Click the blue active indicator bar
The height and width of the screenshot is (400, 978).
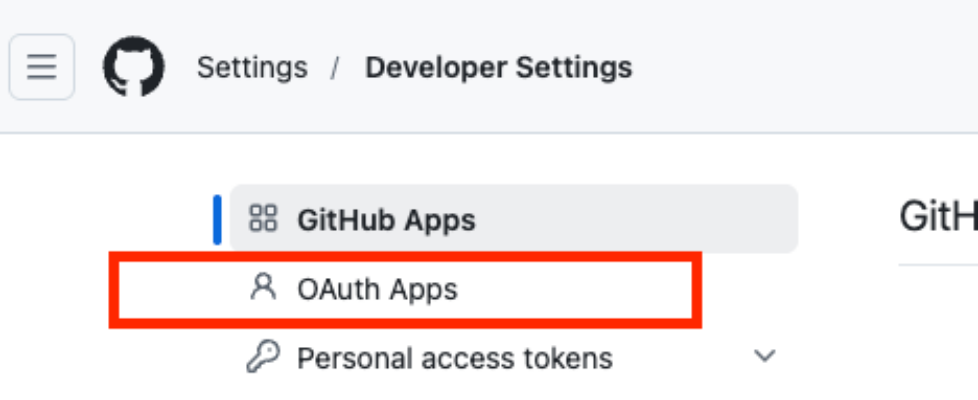[x=217, y=219]
